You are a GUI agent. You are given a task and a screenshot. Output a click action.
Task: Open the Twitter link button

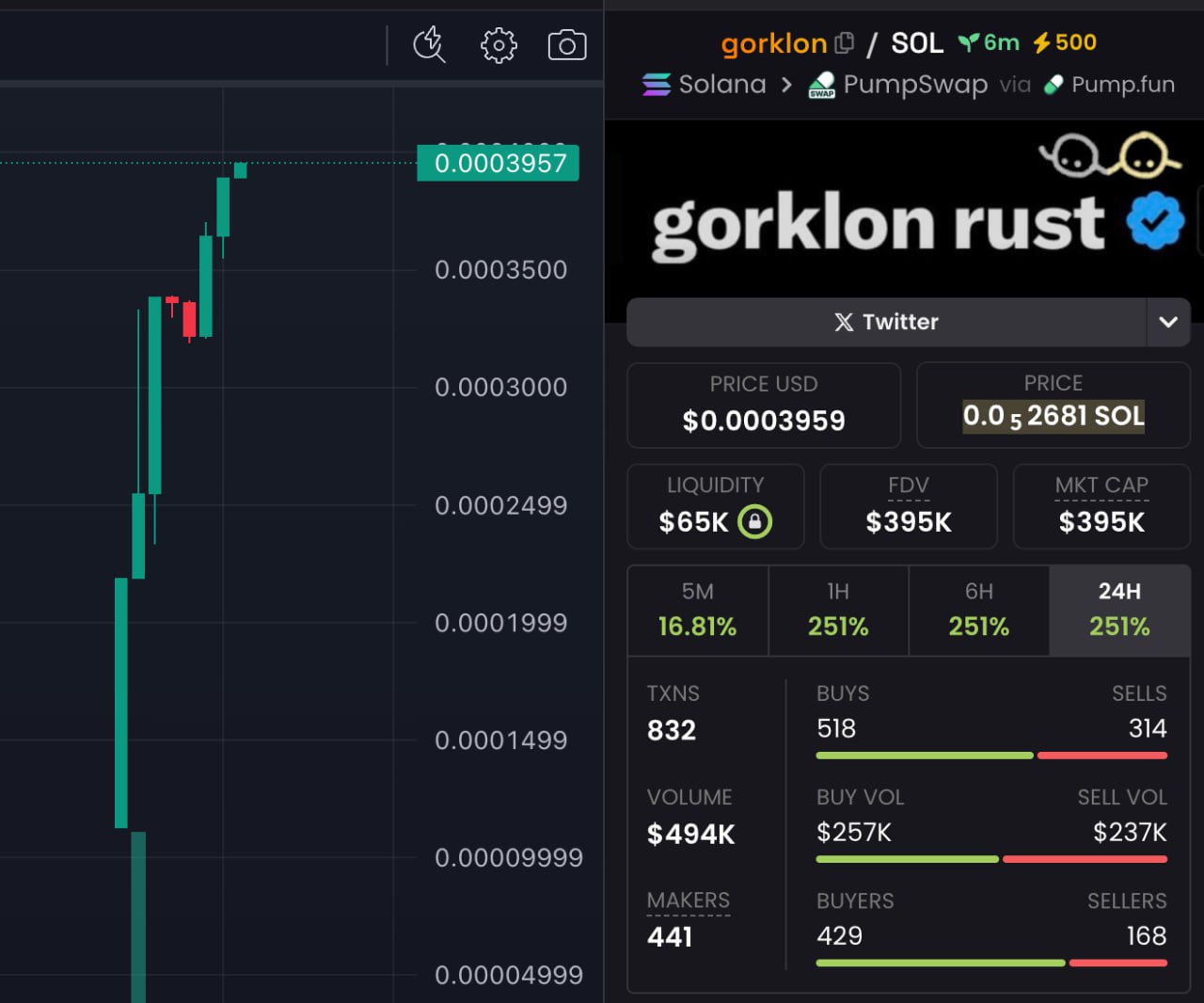887,322
